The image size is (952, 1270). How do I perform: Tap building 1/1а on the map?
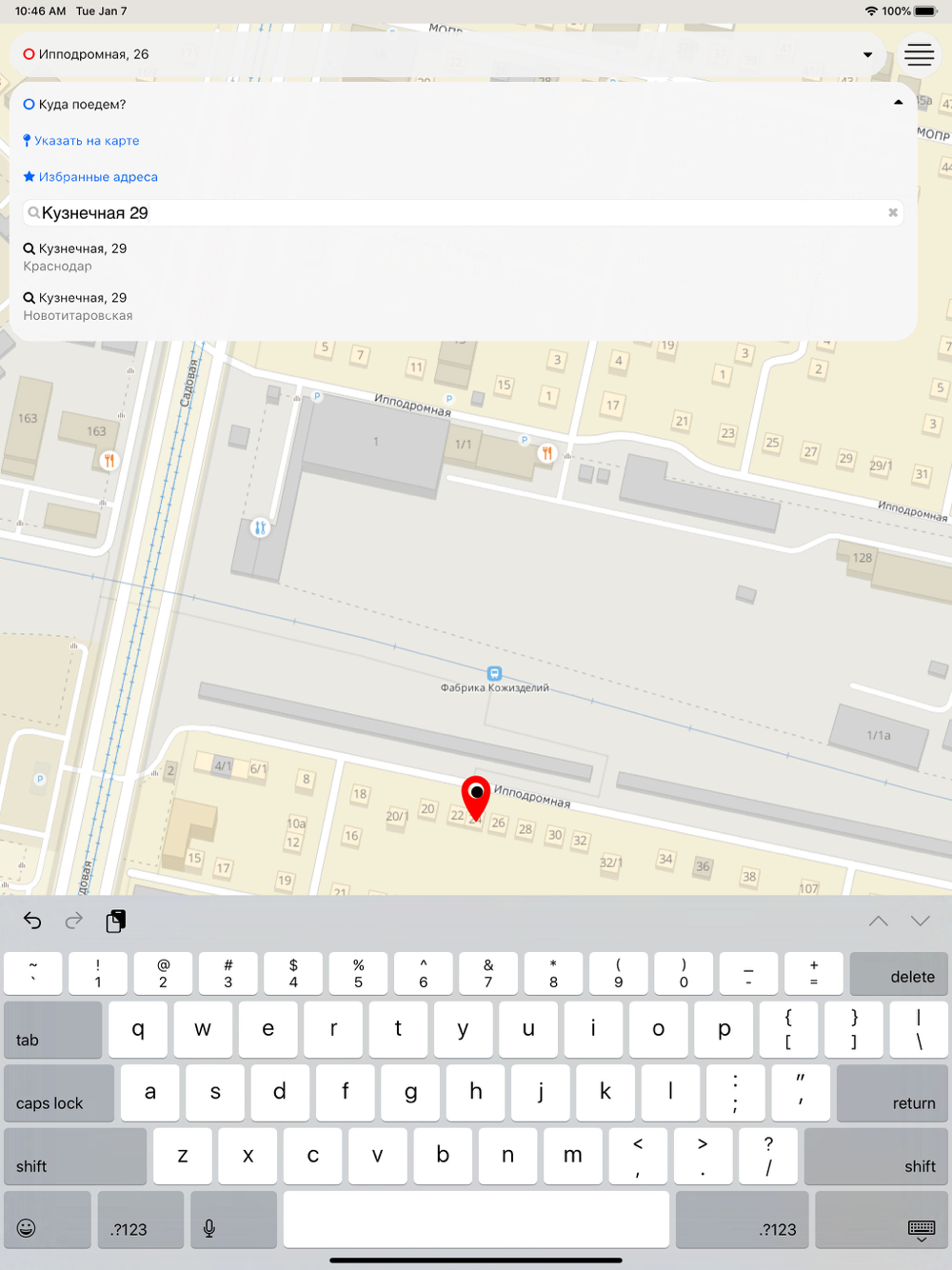879,735
